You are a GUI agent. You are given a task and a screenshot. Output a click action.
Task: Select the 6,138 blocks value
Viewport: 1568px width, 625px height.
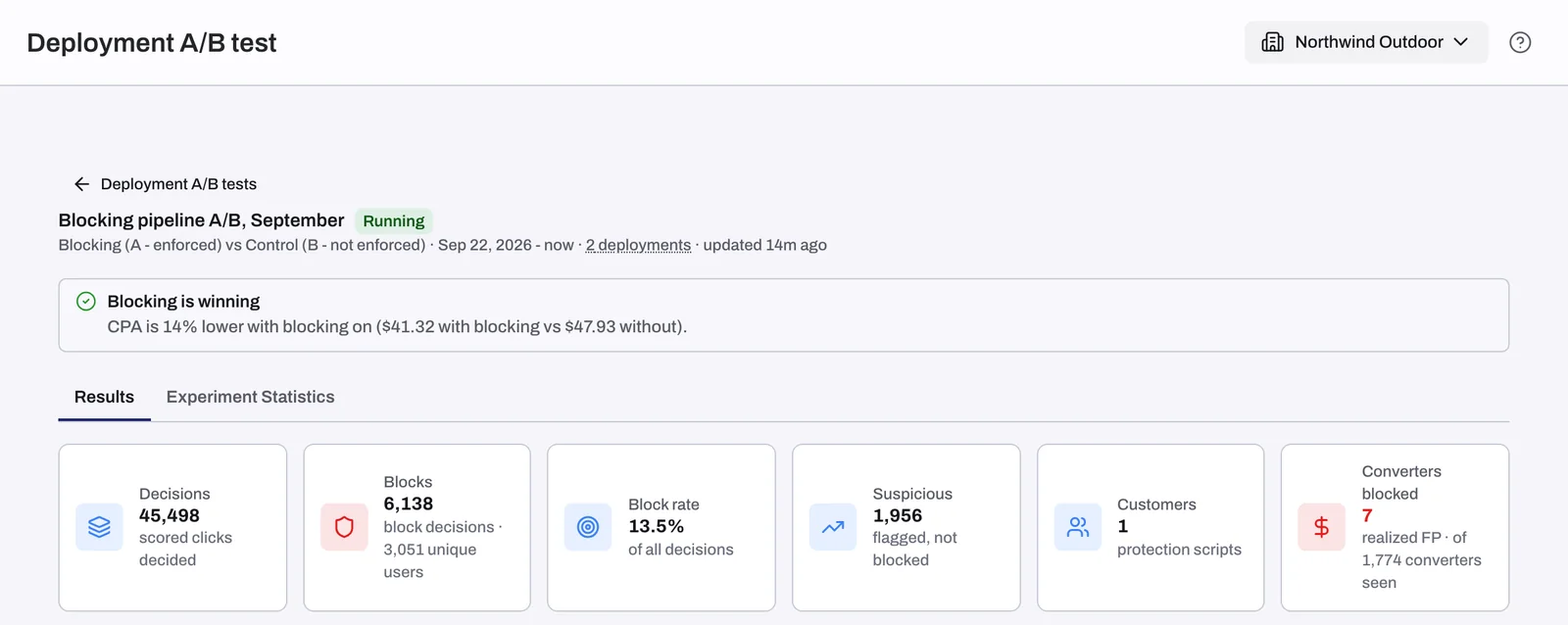pyautogui.click(x=409, y=505)
